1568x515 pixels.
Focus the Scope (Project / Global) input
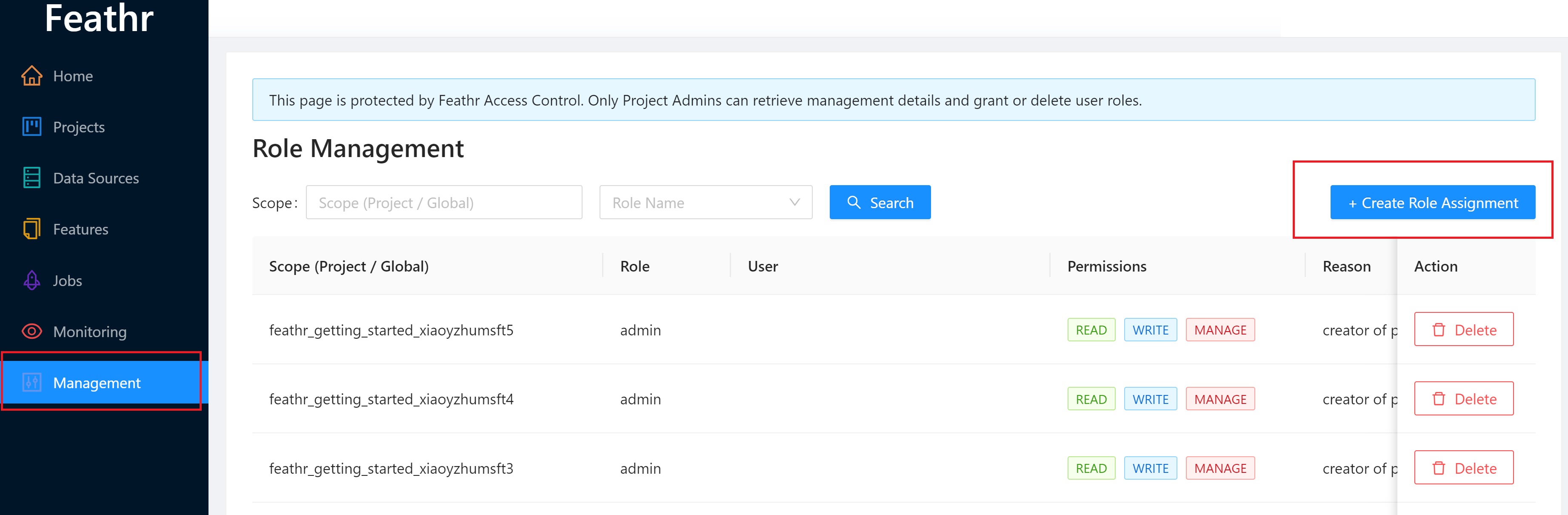click(x=444, y=202)
